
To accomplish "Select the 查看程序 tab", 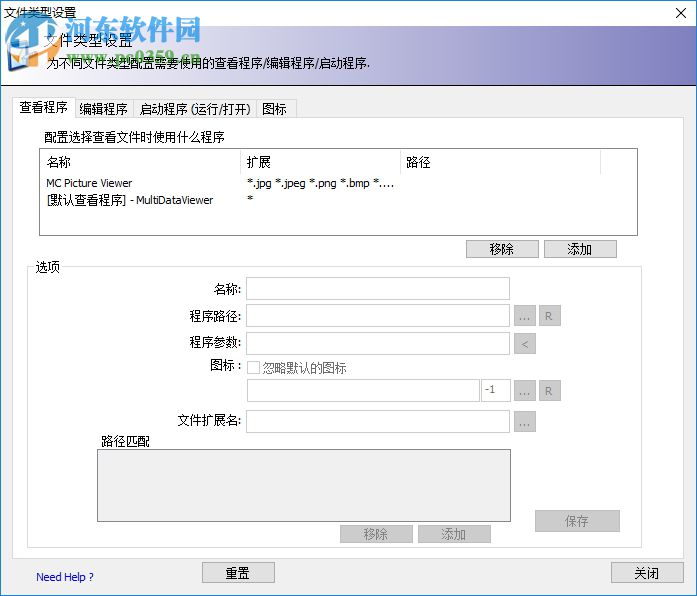I will 44,107.
